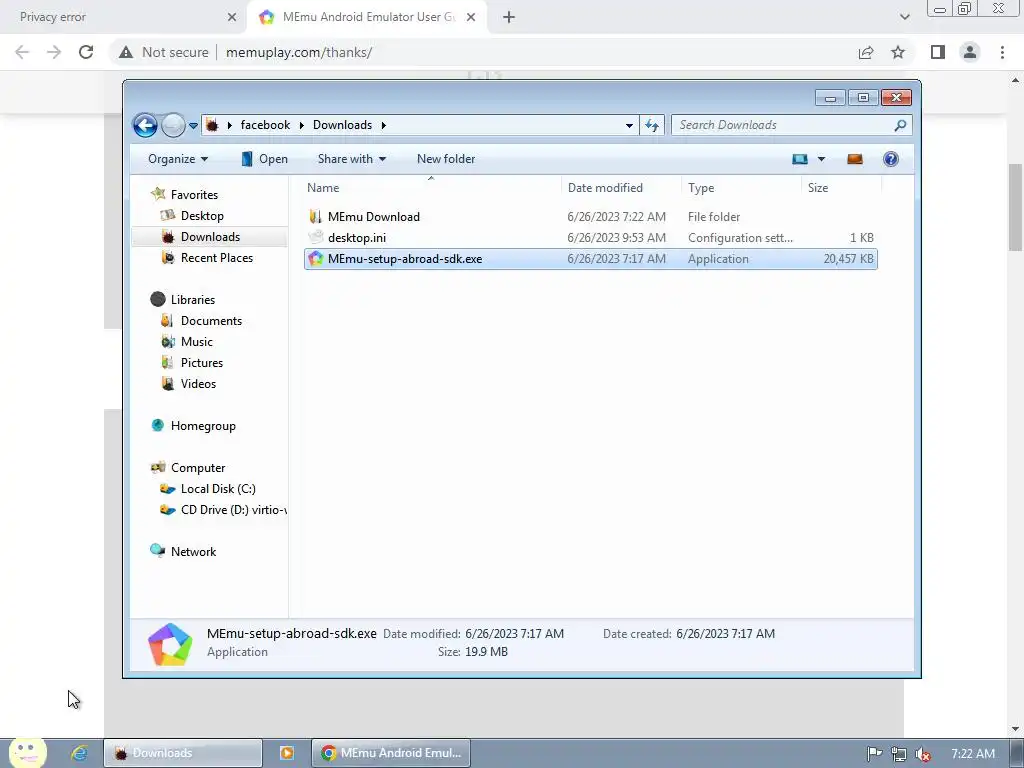This screenshot has height=768, width=1024.
Task: Sort by Type column header
Action: click(741, 187)
